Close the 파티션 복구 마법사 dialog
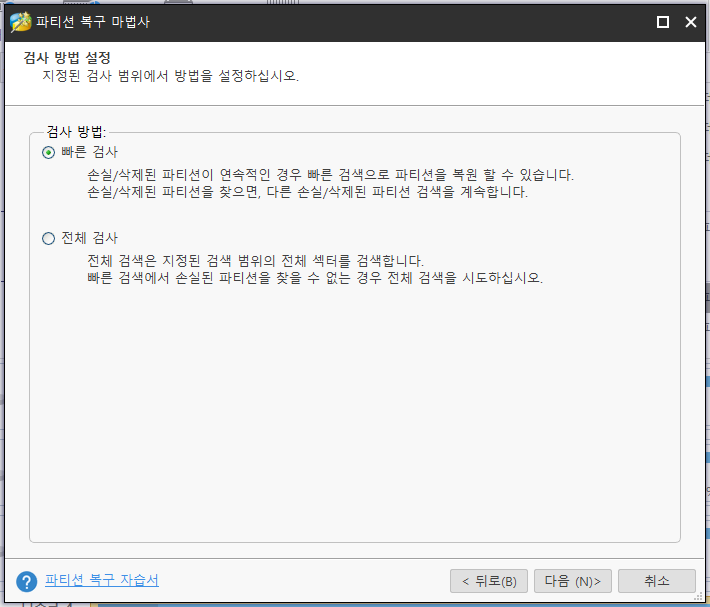This screenshot has width=710, height=607. click(691, 22)
